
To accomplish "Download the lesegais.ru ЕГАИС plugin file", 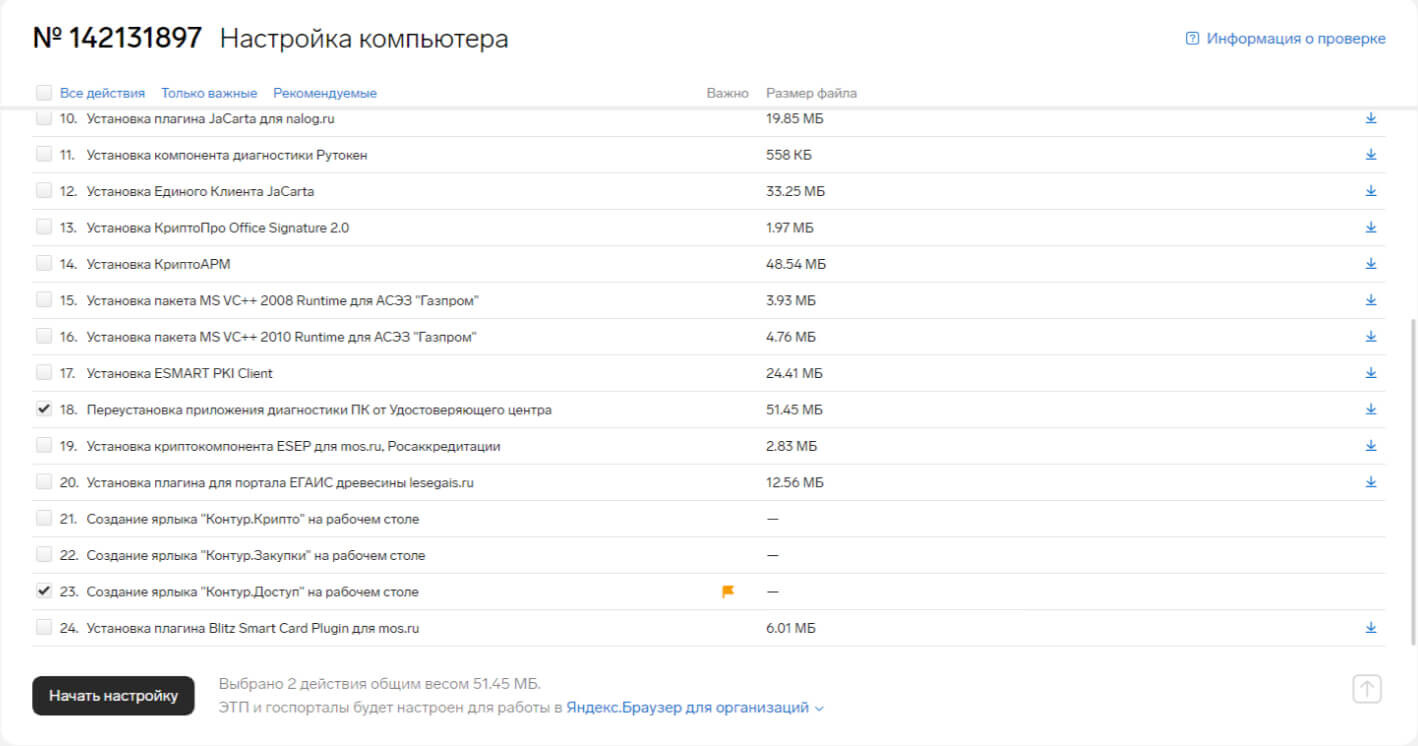I will point(1371,482).
